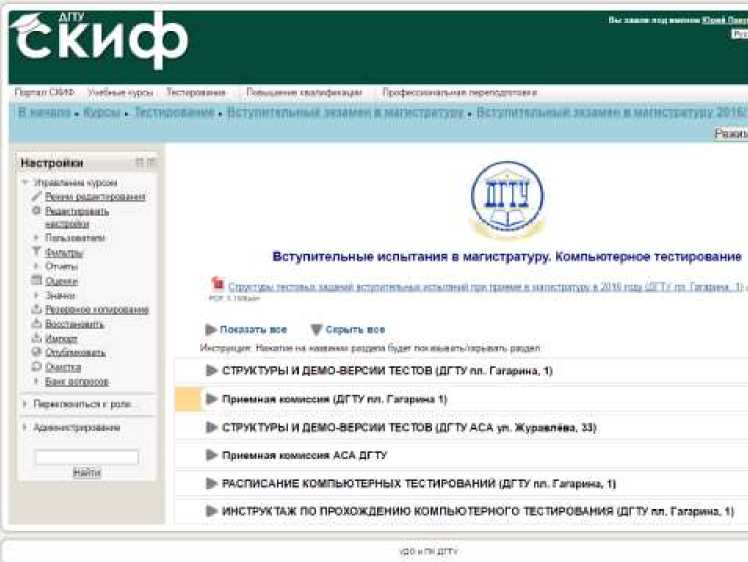This screenshot has height=562, width=748.
Task: Click the Показать все link
Action: pos(253,329)
